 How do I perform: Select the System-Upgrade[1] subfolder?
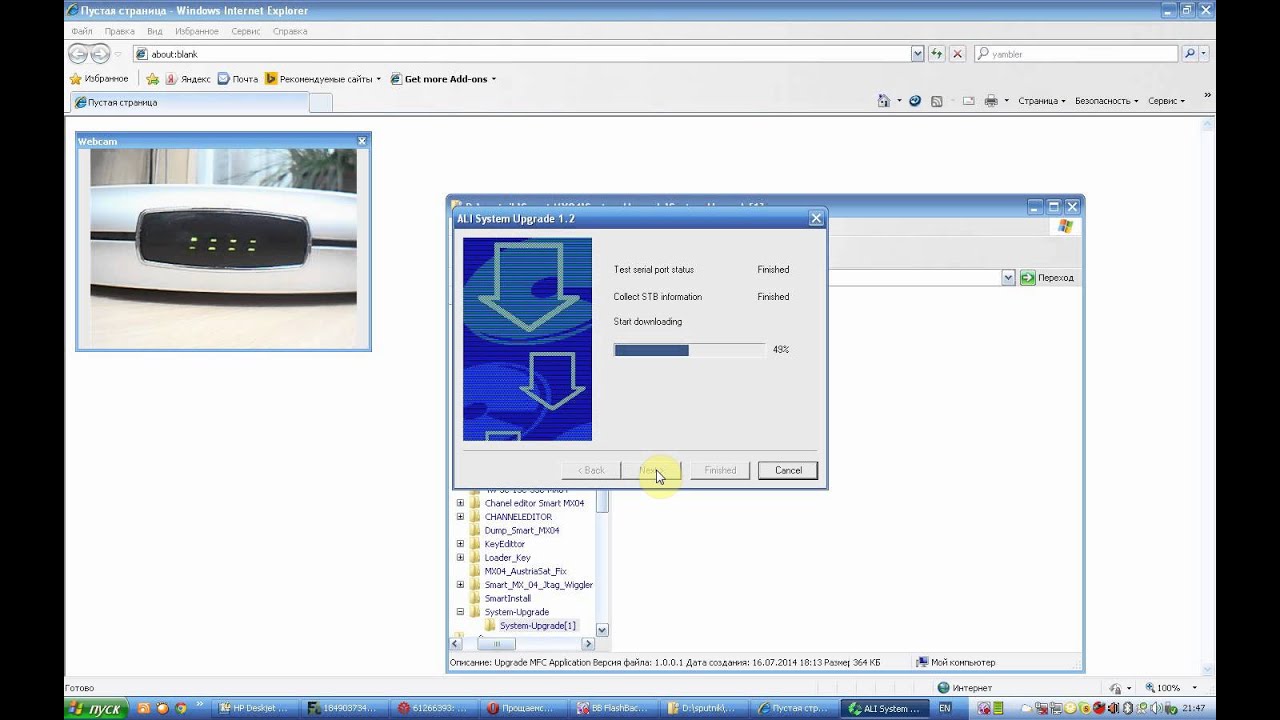tap(538, 626)
